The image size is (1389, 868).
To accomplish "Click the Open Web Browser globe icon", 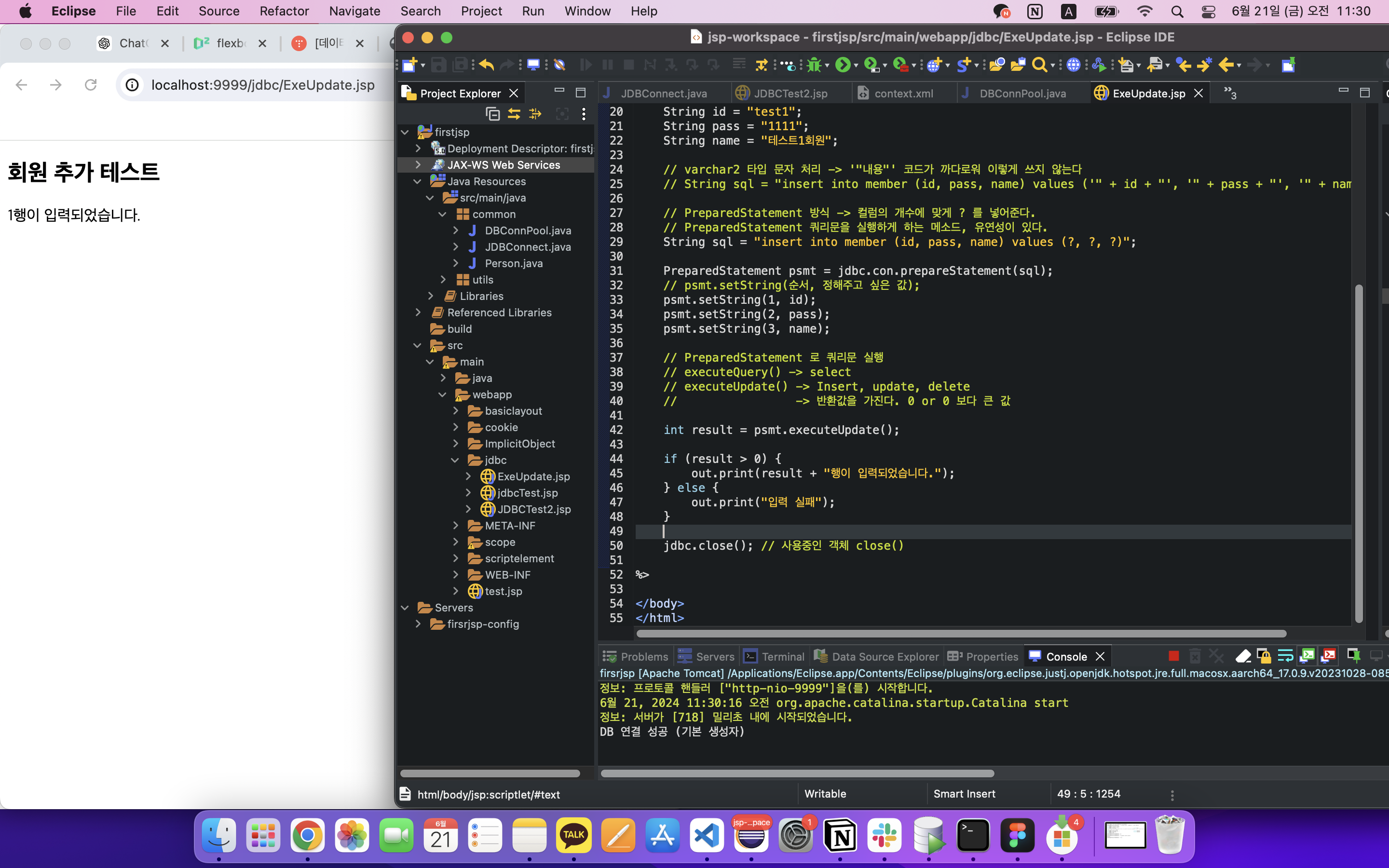I will (1072, 65).
